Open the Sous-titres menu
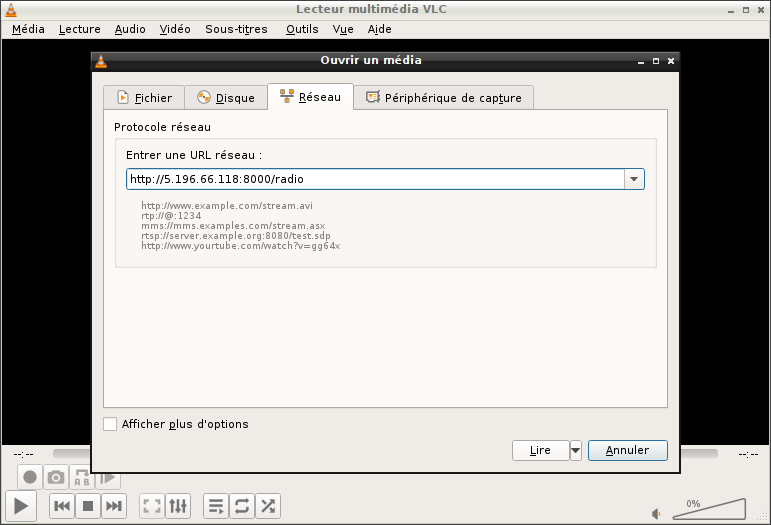 237,29
